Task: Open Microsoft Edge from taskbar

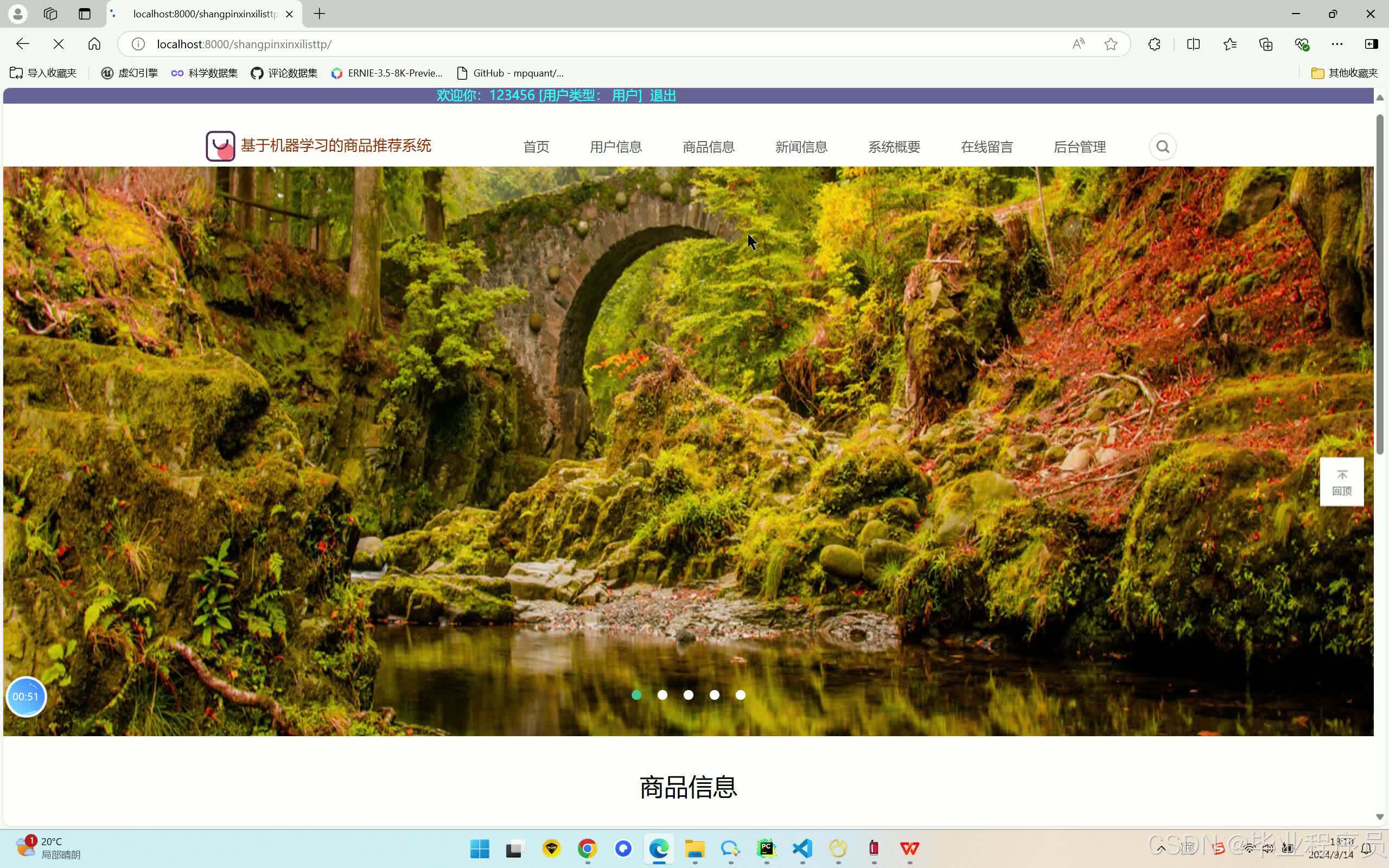Action: [659, 848]
